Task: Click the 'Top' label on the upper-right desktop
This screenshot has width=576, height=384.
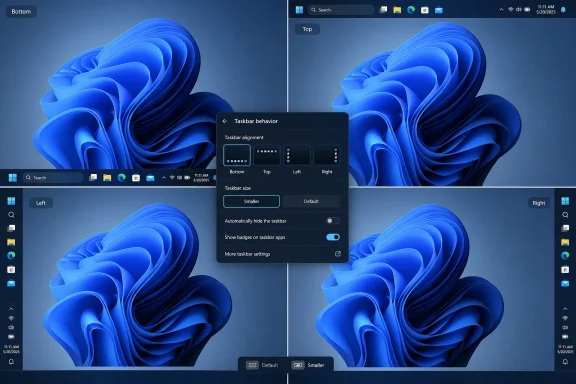Action: pyautogui.click(x=307, y=29)
